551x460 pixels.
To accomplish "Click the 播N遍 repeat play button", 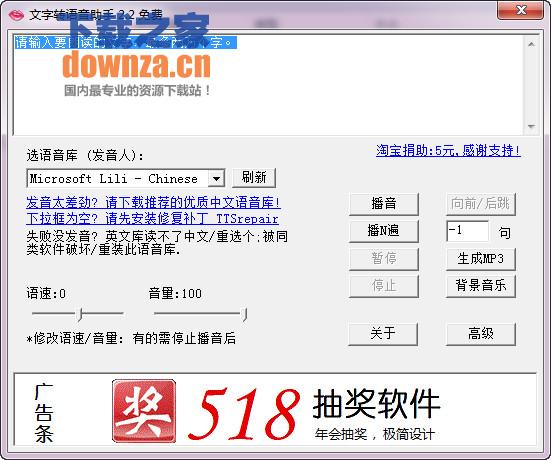I will click(x=384, y=231).
